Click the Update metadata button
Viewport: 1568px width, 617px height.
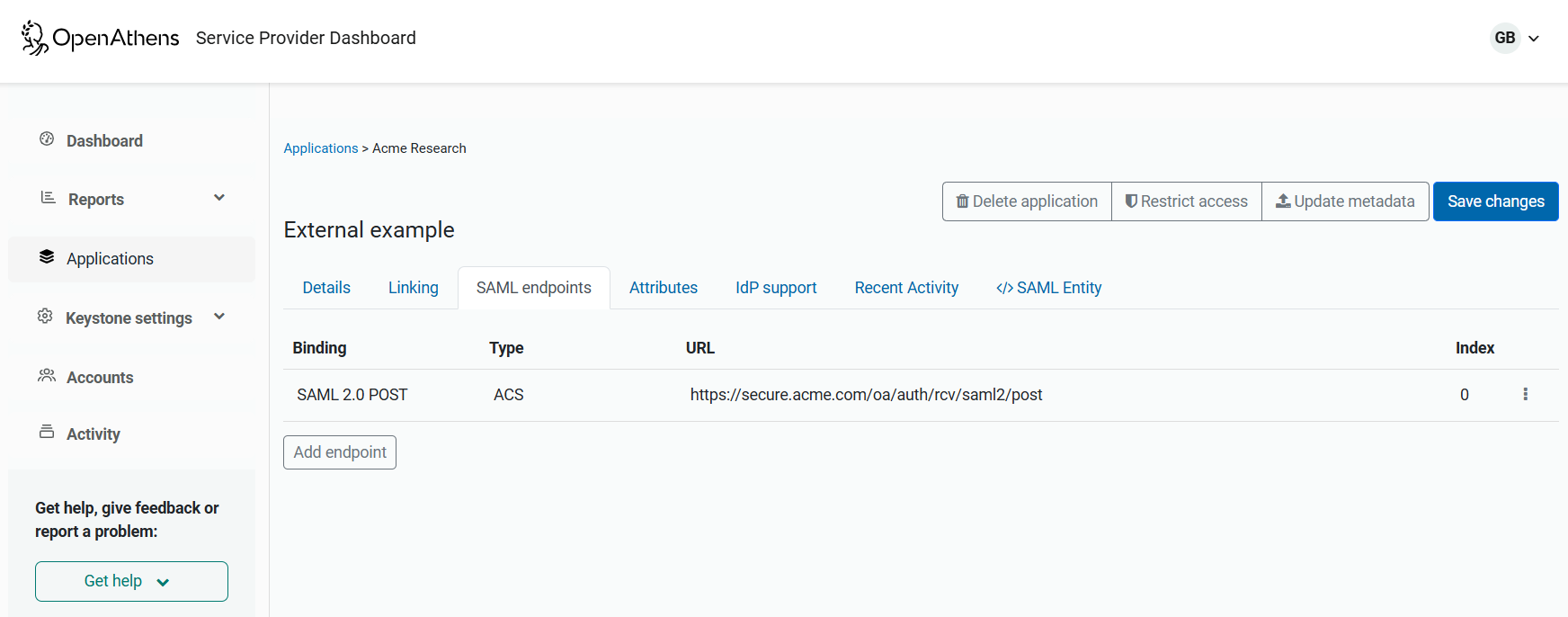(x=1345, y=201)
